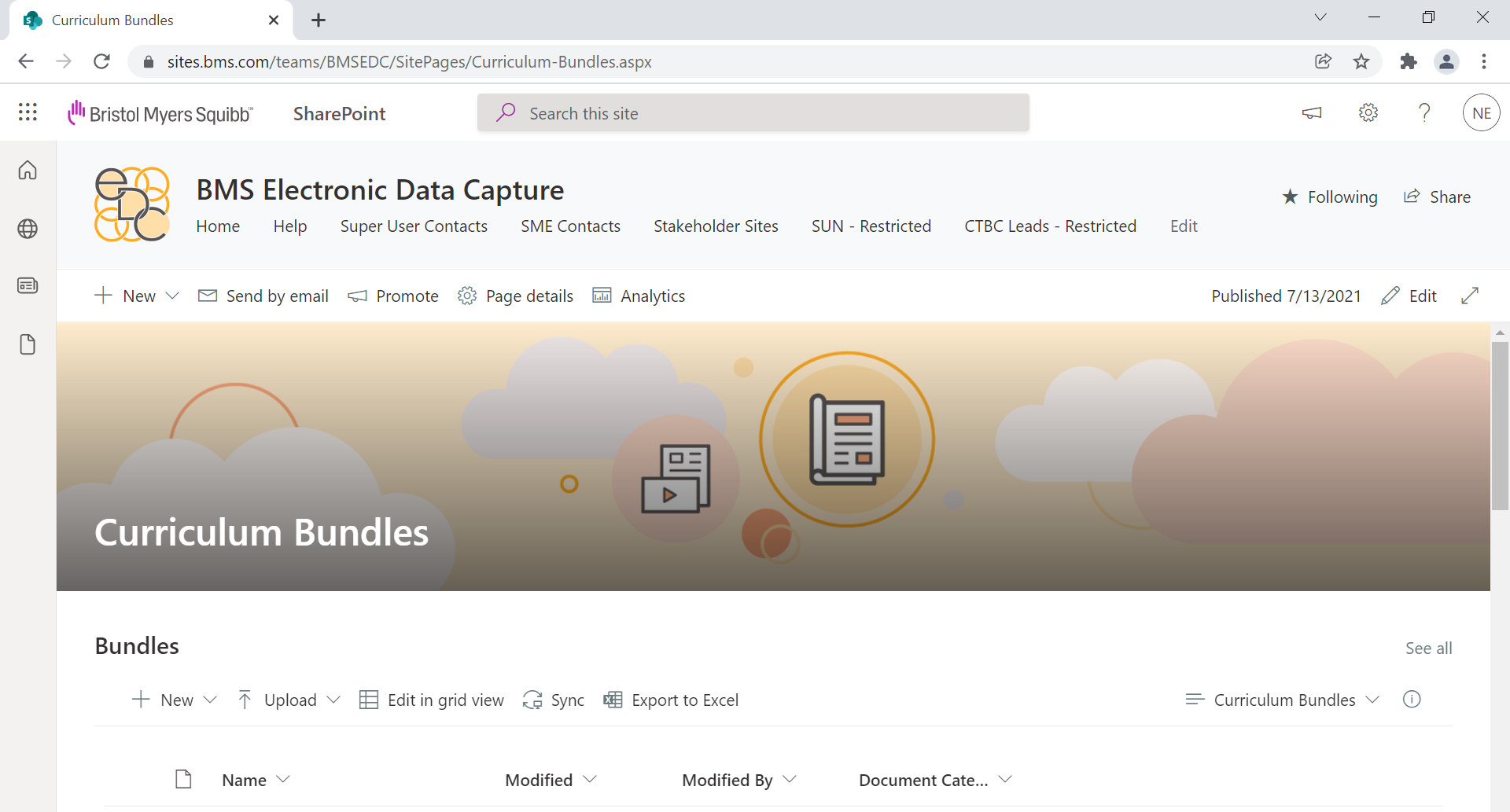Open the help question mark icon
1510x812 pixels.
[x=1424, y=113]
